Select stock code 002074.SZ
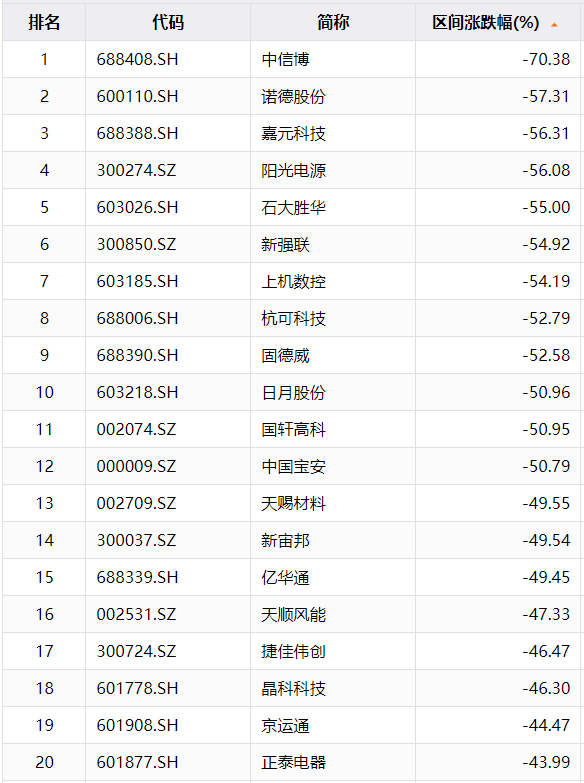The image size is (584, 783). click(x=136, y=429)
